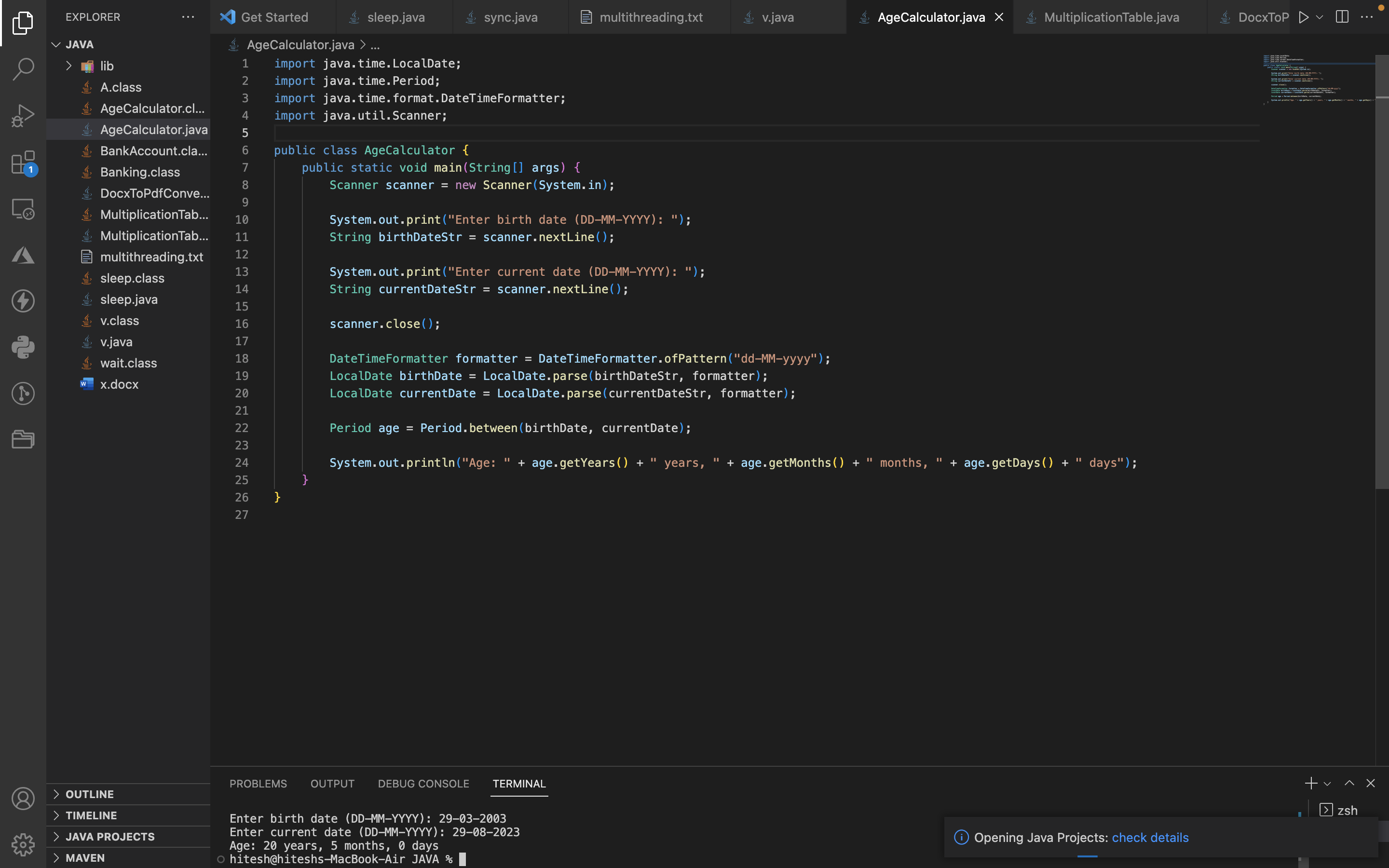Click the Run Java play button
Image resolution: width=1389 pixels, height=868 pixels.
pyautogui.click(x=1304, y=17)
